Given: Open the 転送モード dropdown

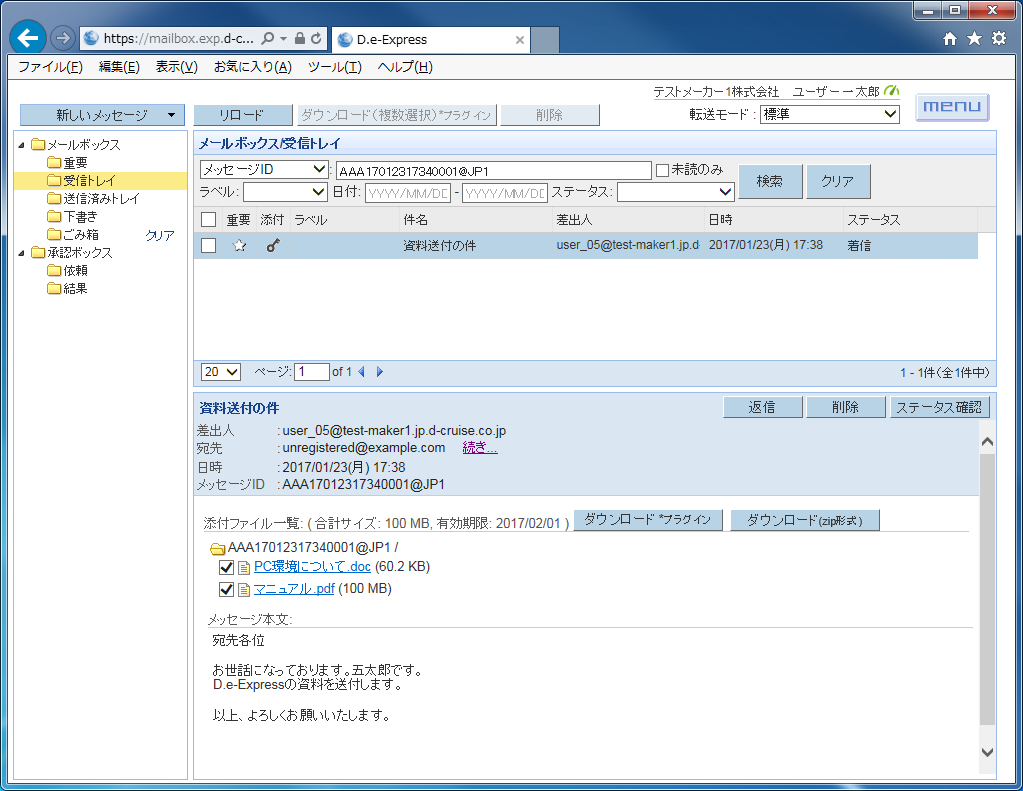Looking at the screenshot, I should pos(829,114).
